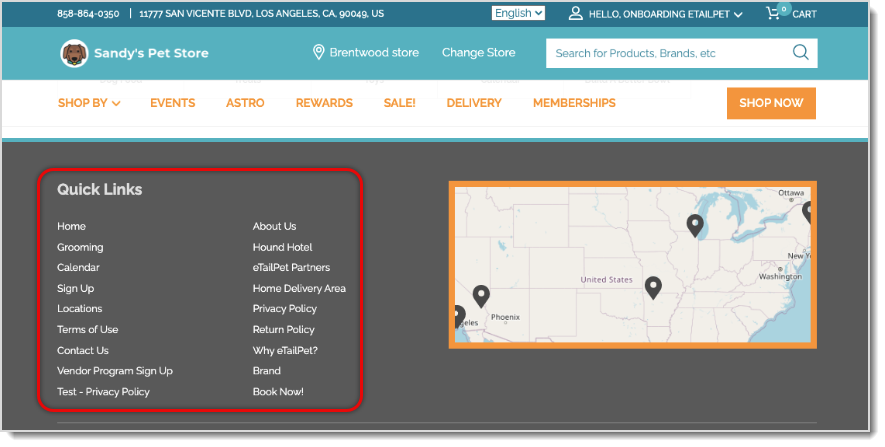Click the Ottawa label on the map

click(791, 193)
